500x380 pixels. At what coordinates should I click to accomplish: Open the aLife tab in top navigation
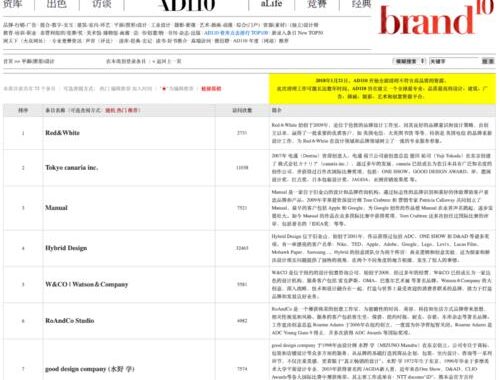(271, 3)
